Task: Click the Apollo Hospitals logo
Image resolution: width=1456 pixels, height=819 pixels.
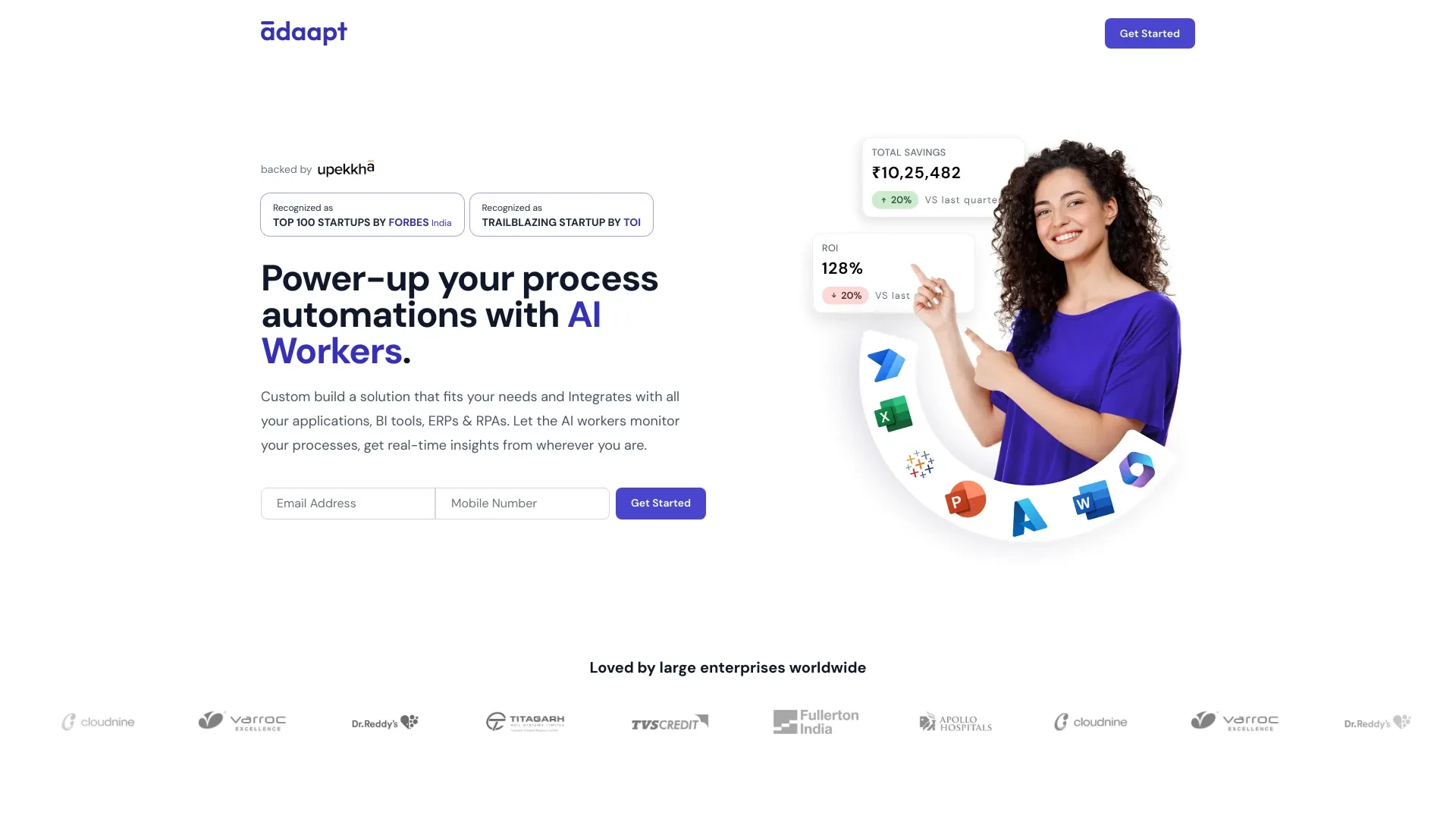Action: [x=953, y=722]
